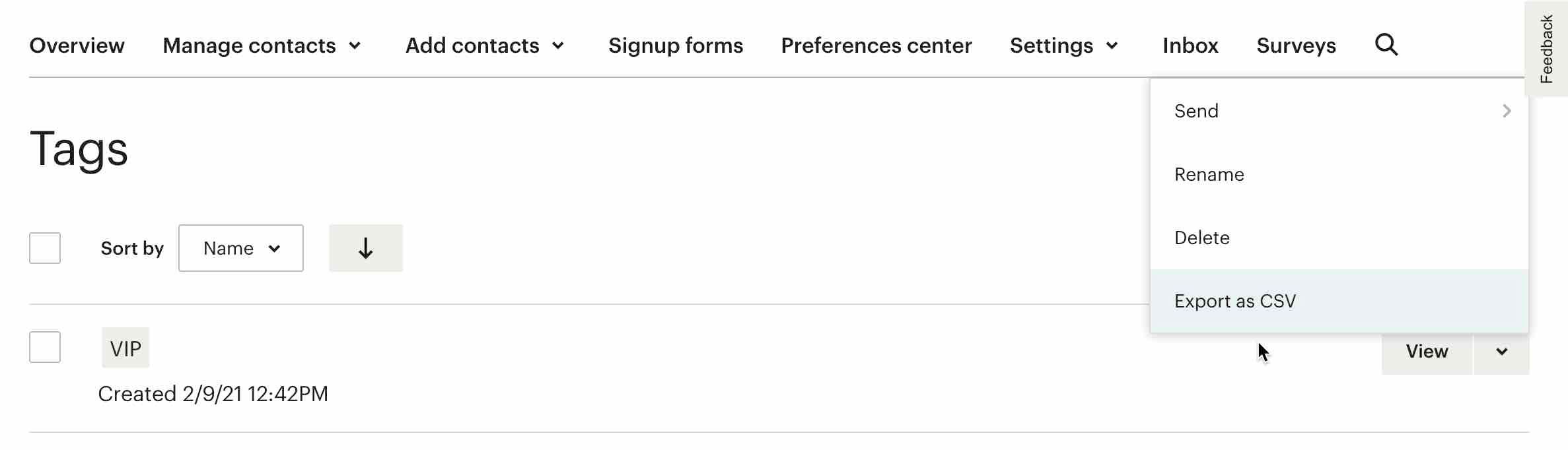Open the Add contacts dropdown menu

(486, 46)
